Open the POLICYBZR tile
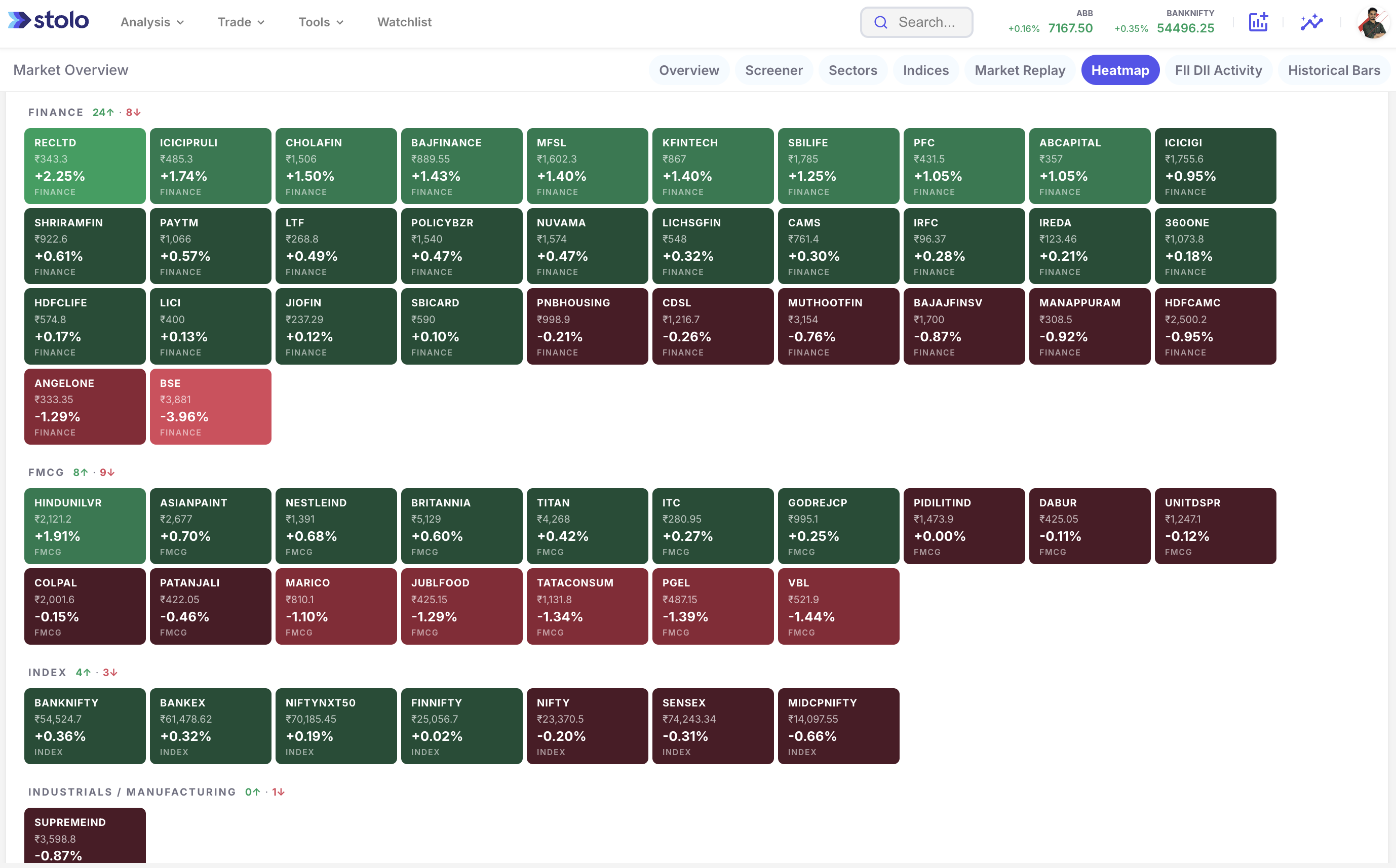 [x=462, y=246]
